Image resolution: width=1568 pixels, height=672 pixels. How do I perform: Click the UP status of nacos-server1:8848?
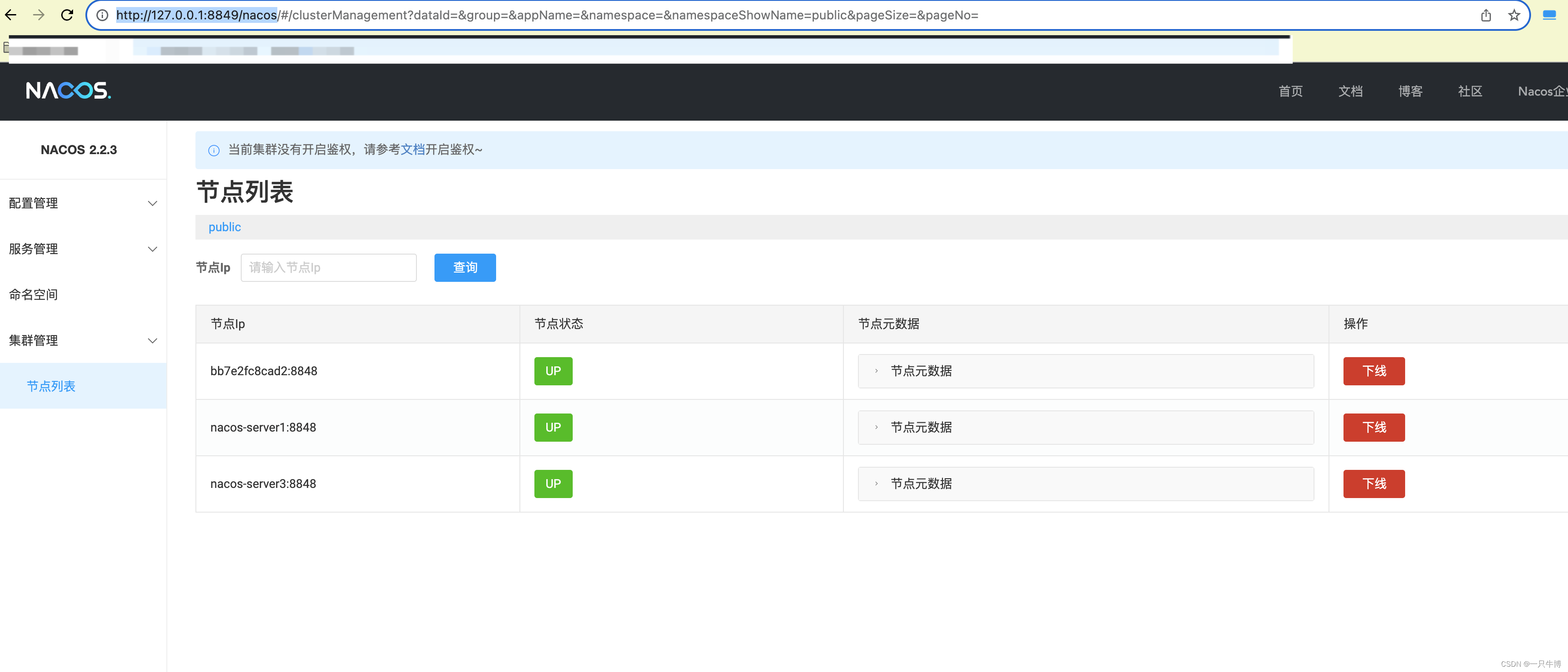(x=553, y=427)
